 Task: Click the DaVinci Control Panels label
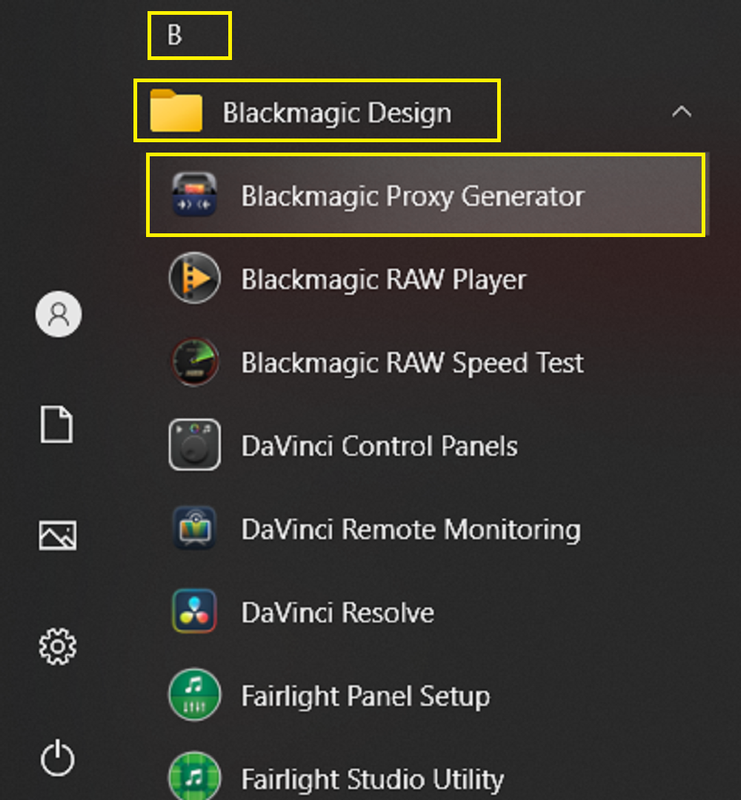pos(379,446)
